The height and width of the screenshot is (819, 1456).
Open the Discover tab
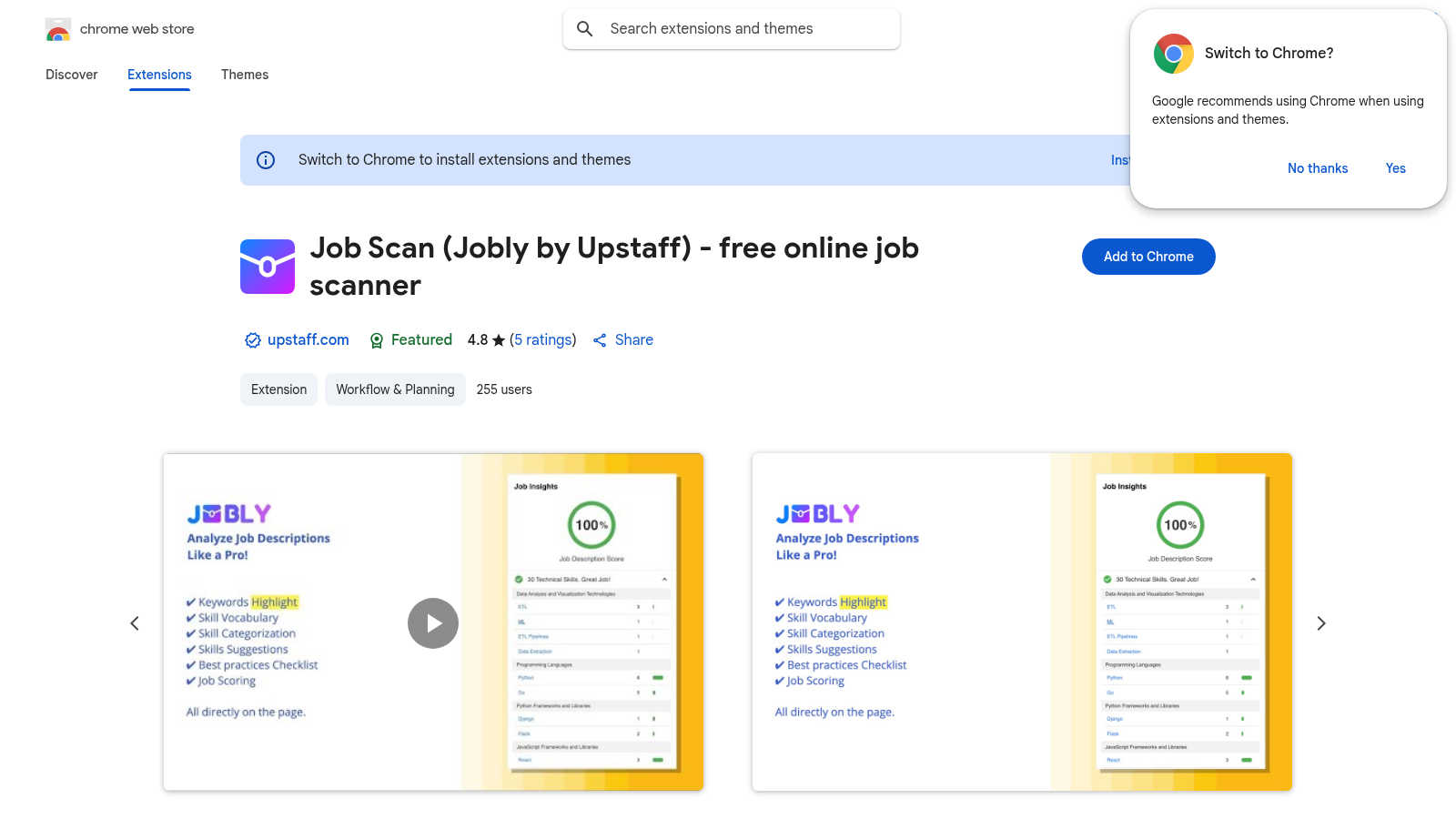pyautogui.click(x=72, y=75)
